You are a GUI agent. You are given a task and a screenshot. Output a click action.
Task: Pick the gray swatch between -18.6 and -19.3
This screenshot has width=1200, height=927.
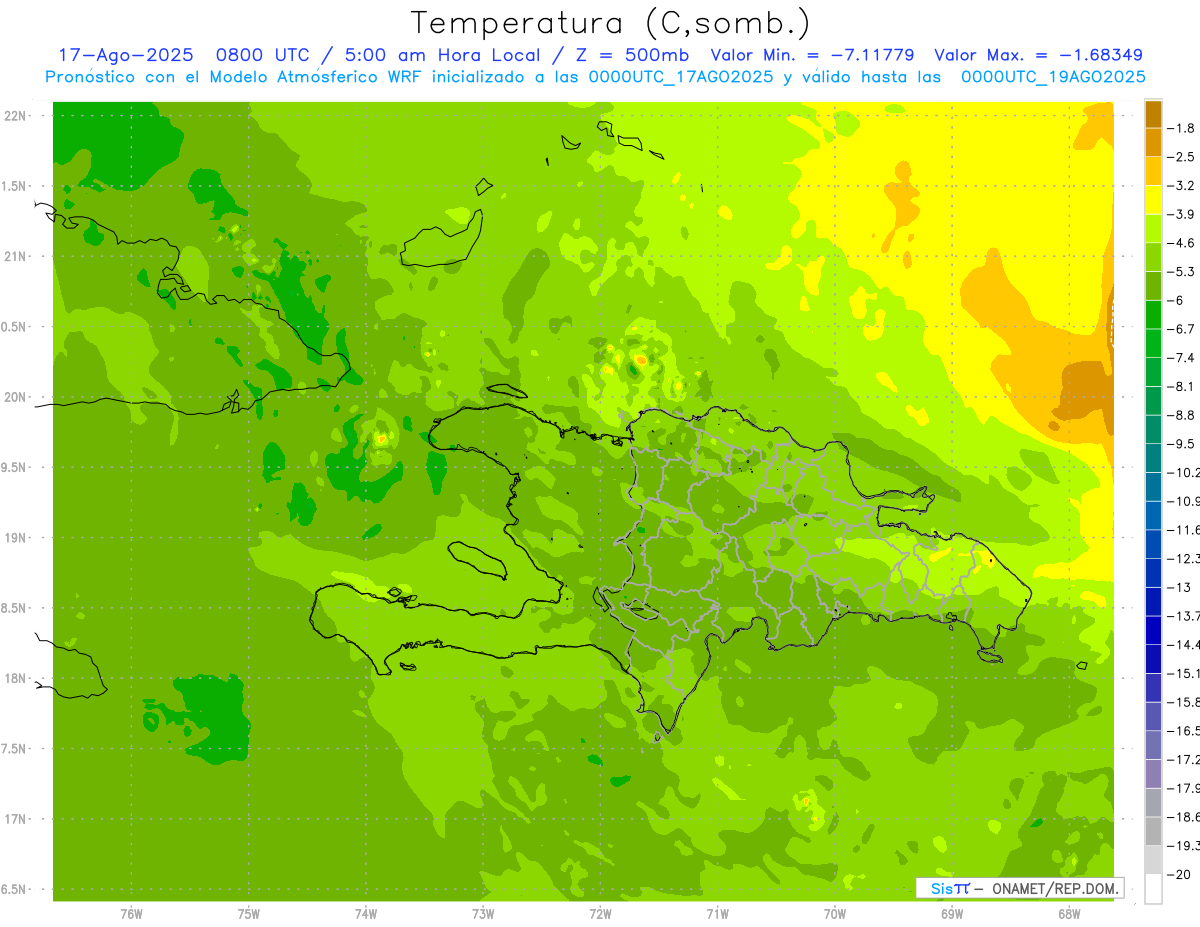[1153, 831]
